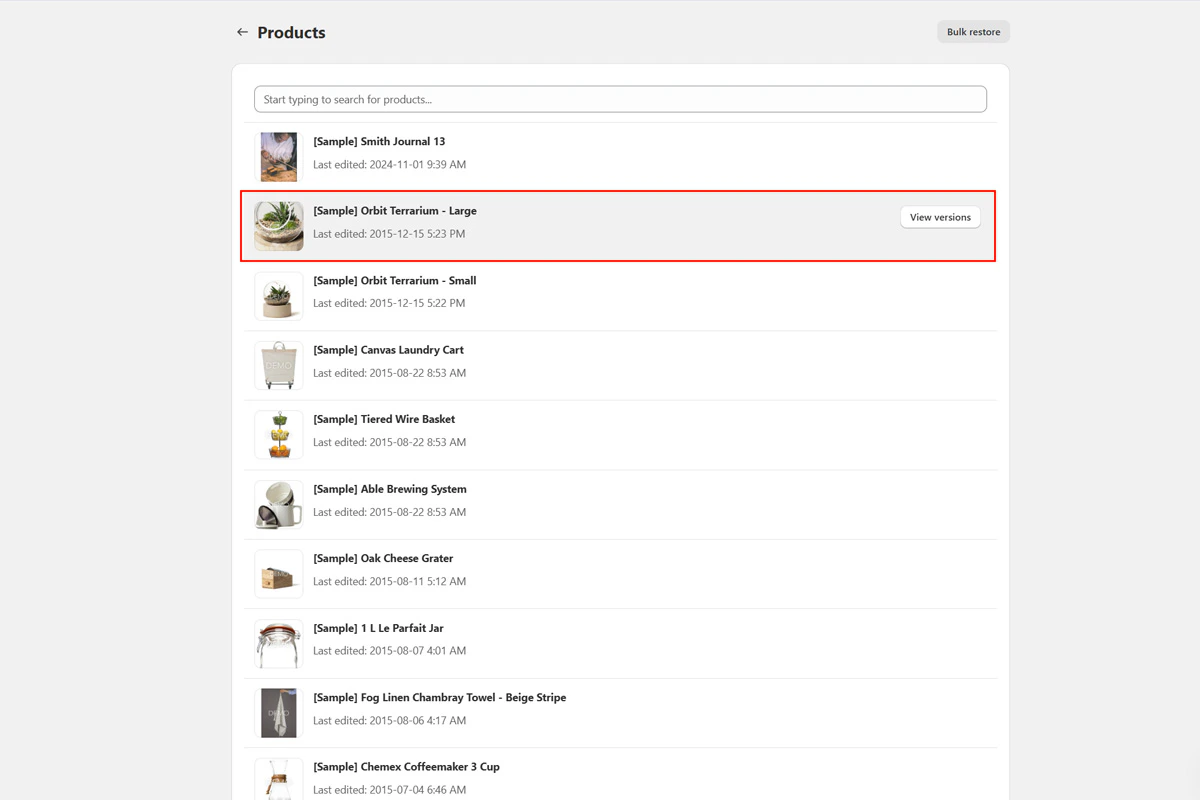Click the Orbit Terrarium - Large thumbnail
1200x800 pixels.
click(278, 226)
